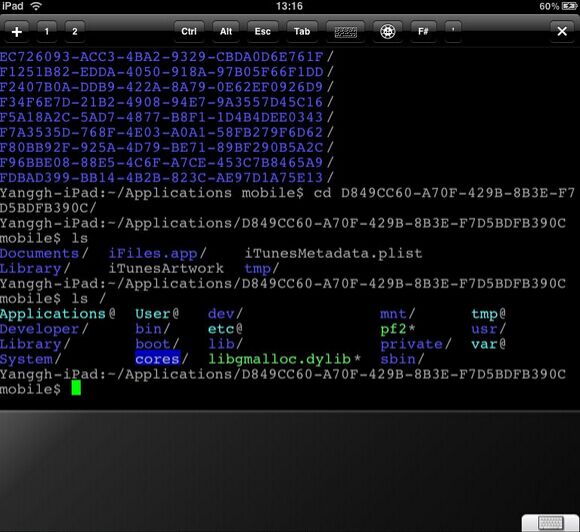
Task: Tap Wi-Fi indicator in status bar
Action: (36, 6)
